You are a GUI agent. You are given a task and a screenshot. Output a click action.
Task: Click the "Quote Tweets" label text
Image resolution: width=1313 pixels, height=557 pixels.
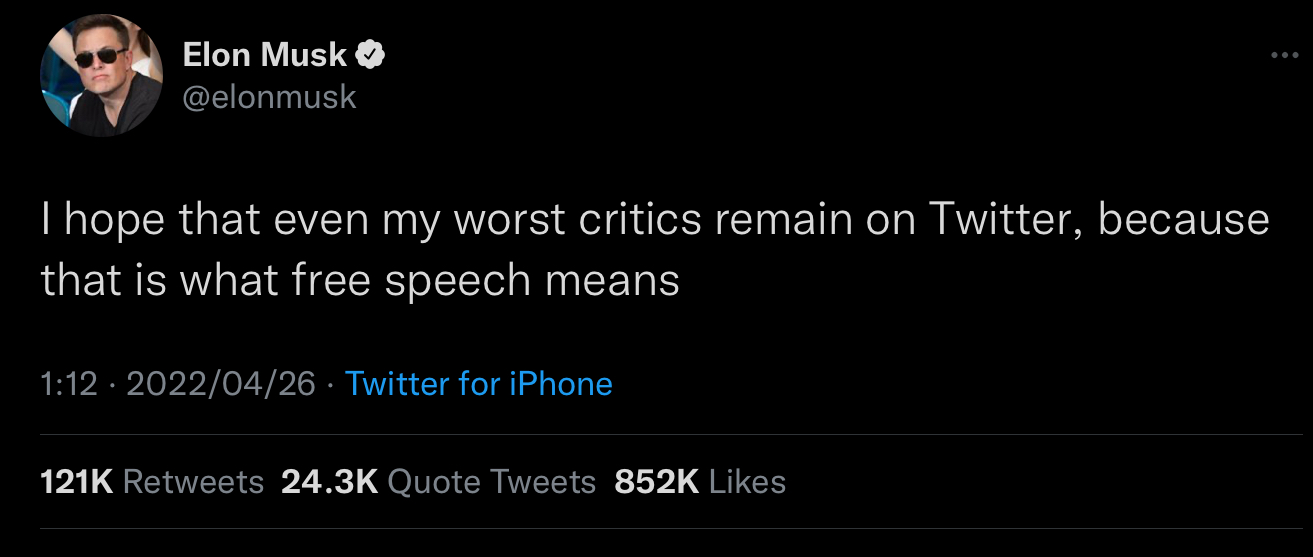(491, 482)
